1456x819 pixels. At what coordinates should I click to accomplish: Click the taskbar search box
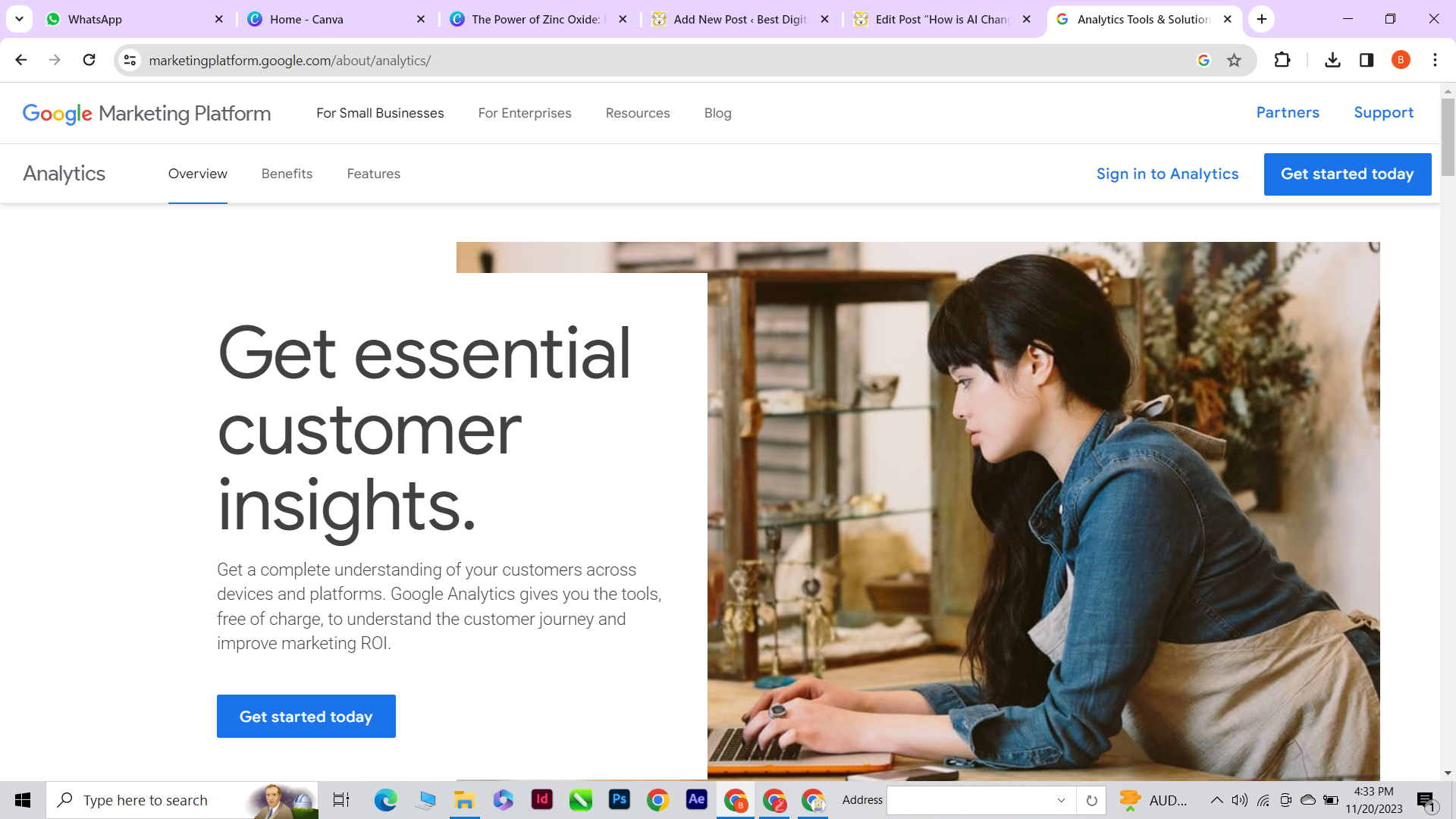point(182,800)
